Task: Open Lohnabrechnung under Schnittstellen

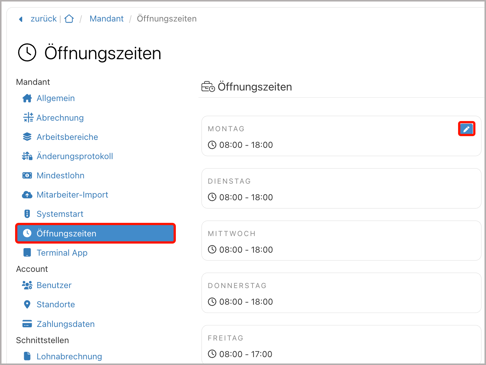Action: tap(69, 356)
